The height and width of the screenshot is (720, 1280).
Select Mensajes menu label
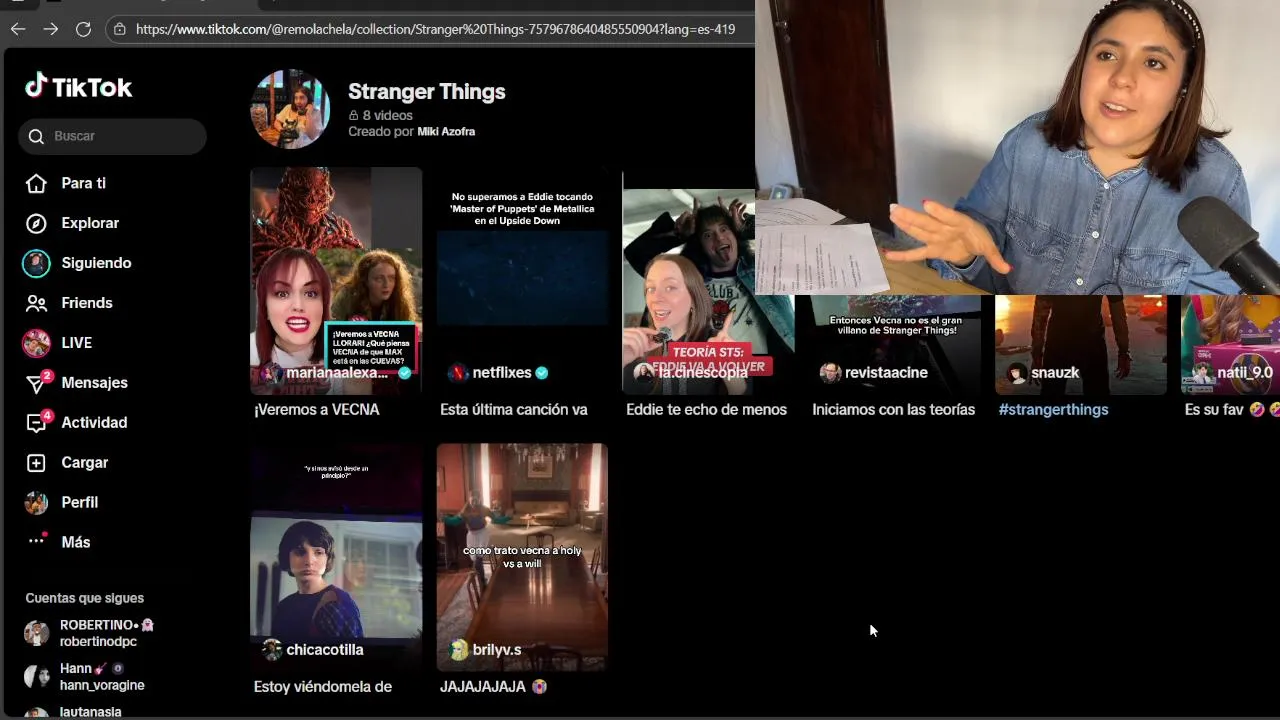[94, 383]
